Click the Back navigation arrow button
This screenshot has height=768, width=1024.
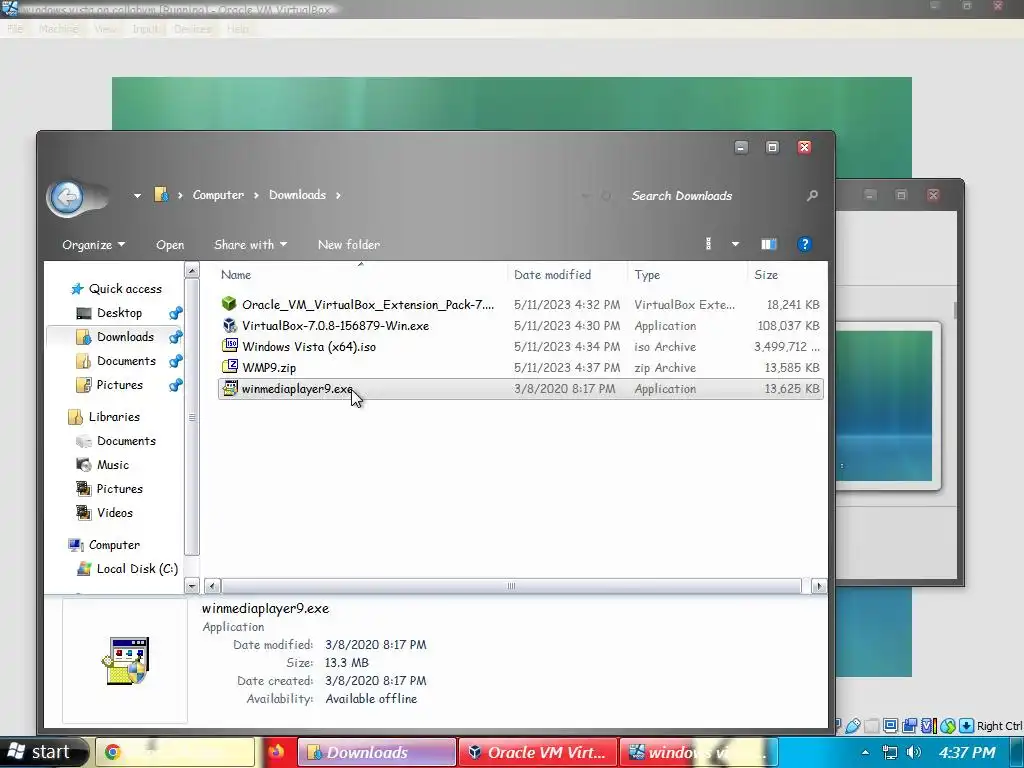67,197
